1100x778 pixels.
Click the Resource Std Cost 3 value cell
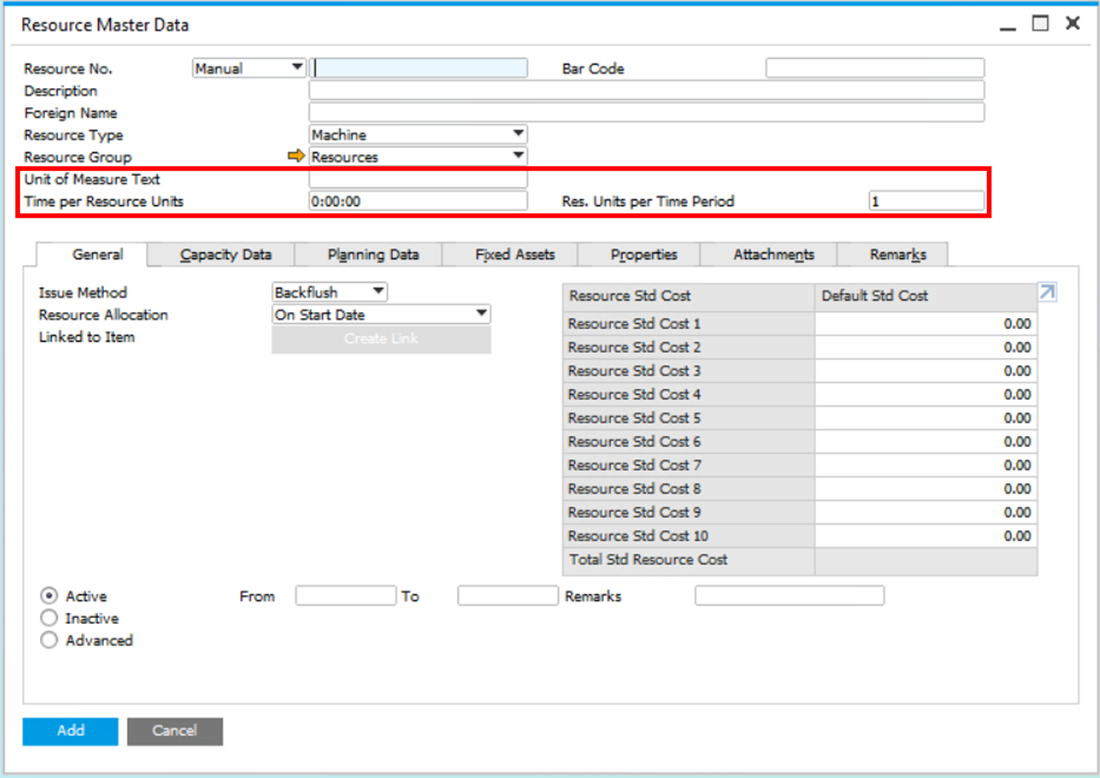(x=925, y=370)
